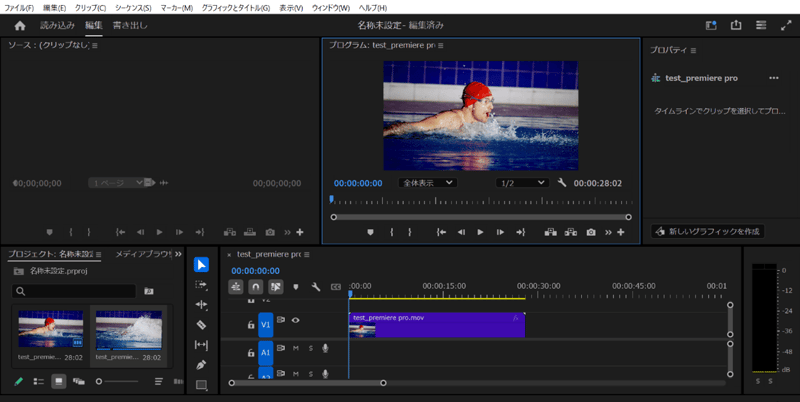This screenshot has width=800, height=402.
Task: Click 新しいグラフィックを作成 button
Action: click(706, 231)
